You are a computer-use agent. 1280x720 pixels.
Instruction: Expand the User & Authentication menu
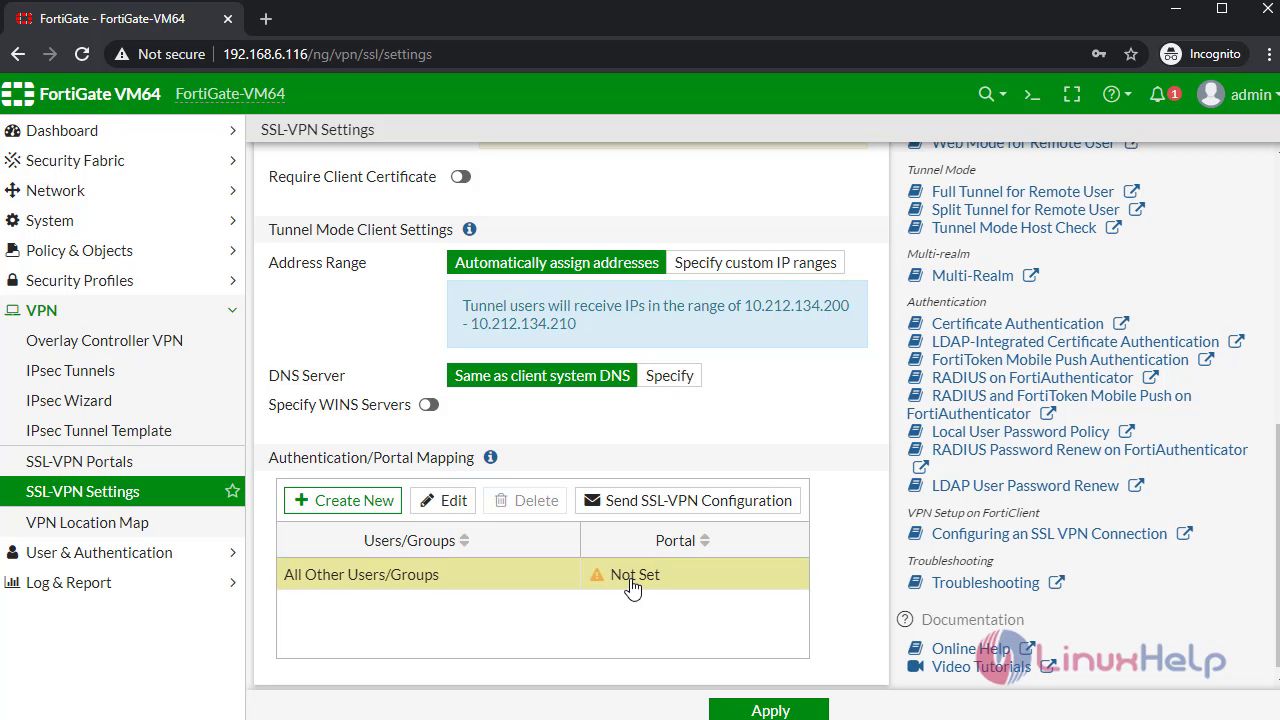(122, 552)
